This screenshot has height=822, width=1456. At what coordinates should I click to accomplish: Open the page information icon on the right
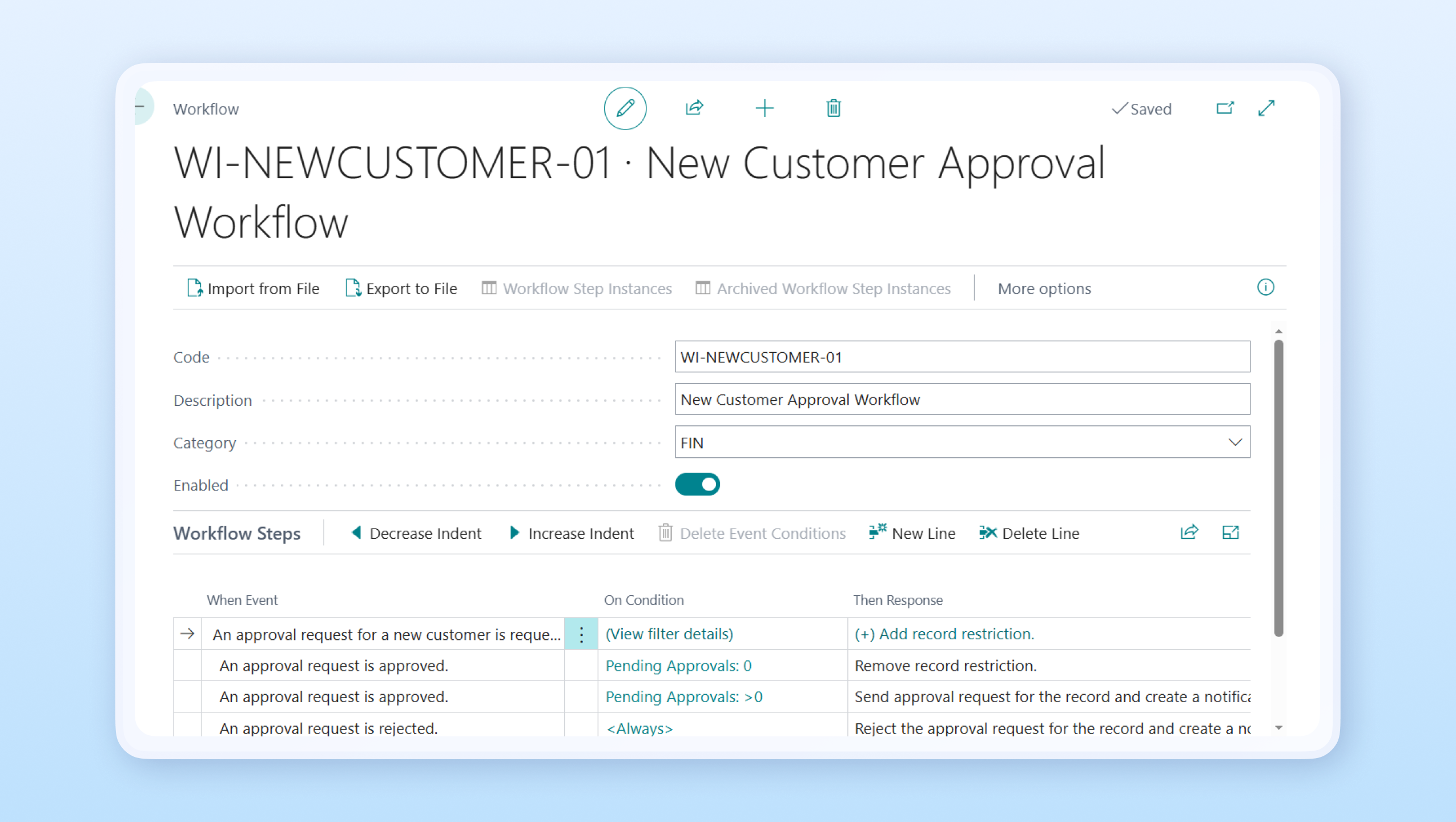(1266, 287)
